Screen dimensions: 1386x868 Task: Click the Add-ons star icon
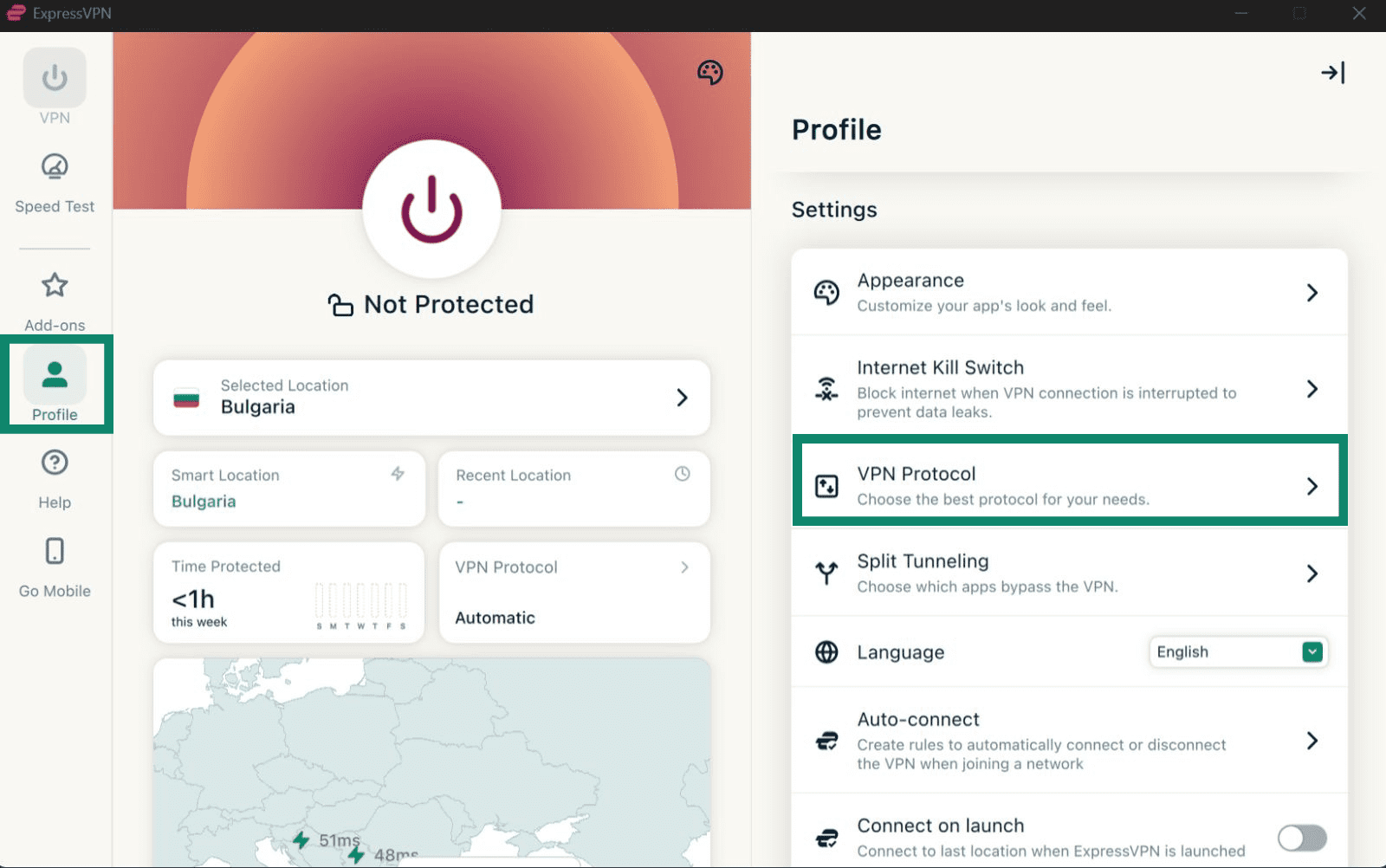[54, 286]
